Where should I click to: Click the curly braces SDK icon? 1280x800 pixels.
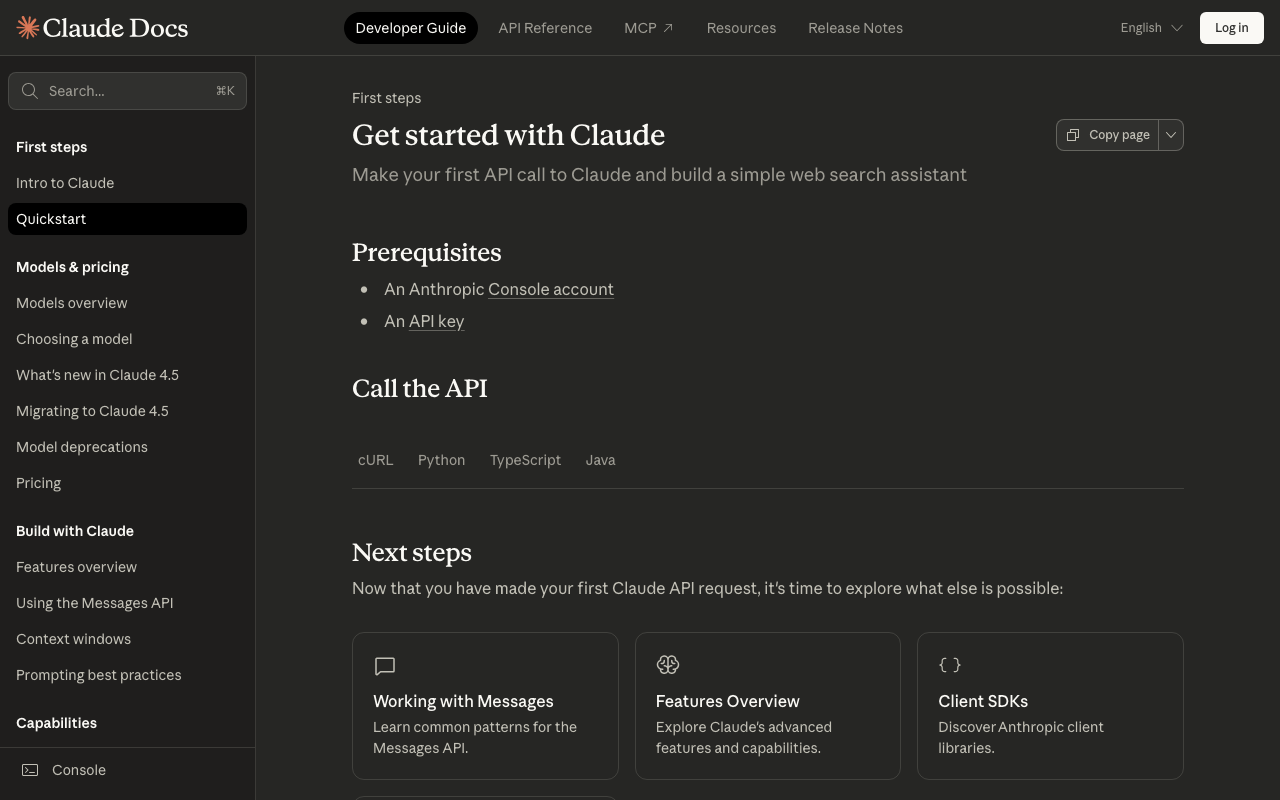[x=950, y=665]
